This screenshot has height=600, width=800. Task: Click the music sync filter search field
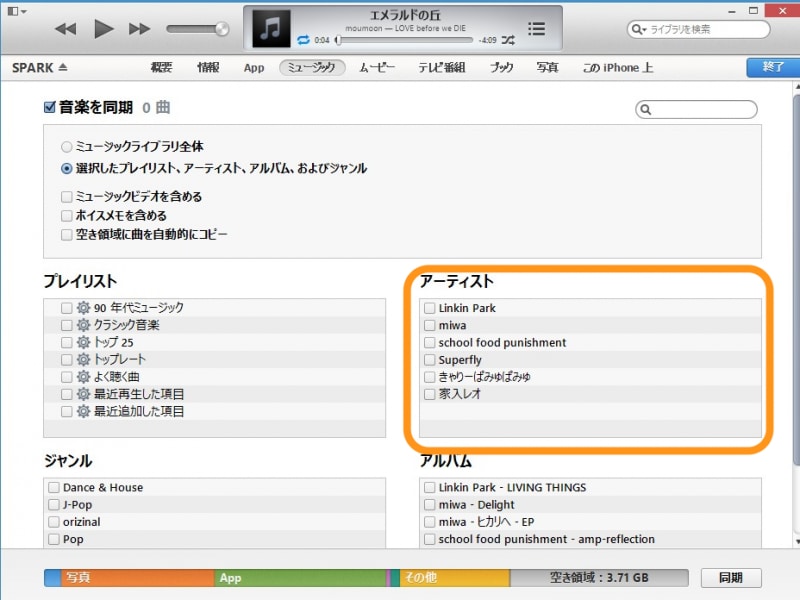696,110
